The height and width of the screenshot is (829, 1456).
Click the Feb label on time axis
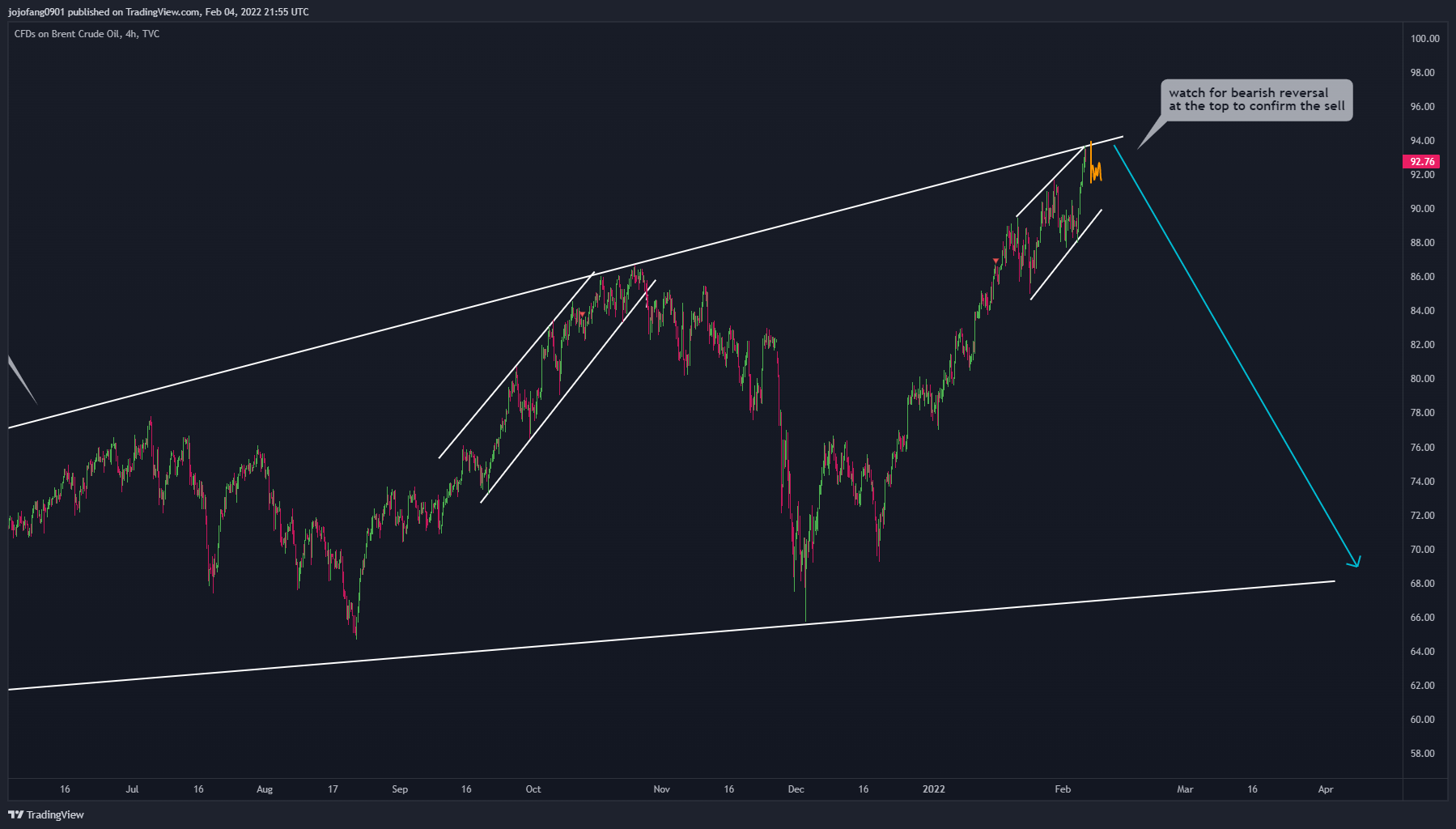pos(1063,789)
